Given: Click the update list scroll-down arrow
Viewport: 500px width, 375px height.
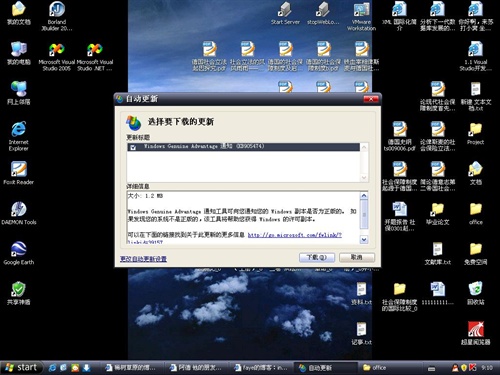Looking at the screenshot, I should (364, 178).
